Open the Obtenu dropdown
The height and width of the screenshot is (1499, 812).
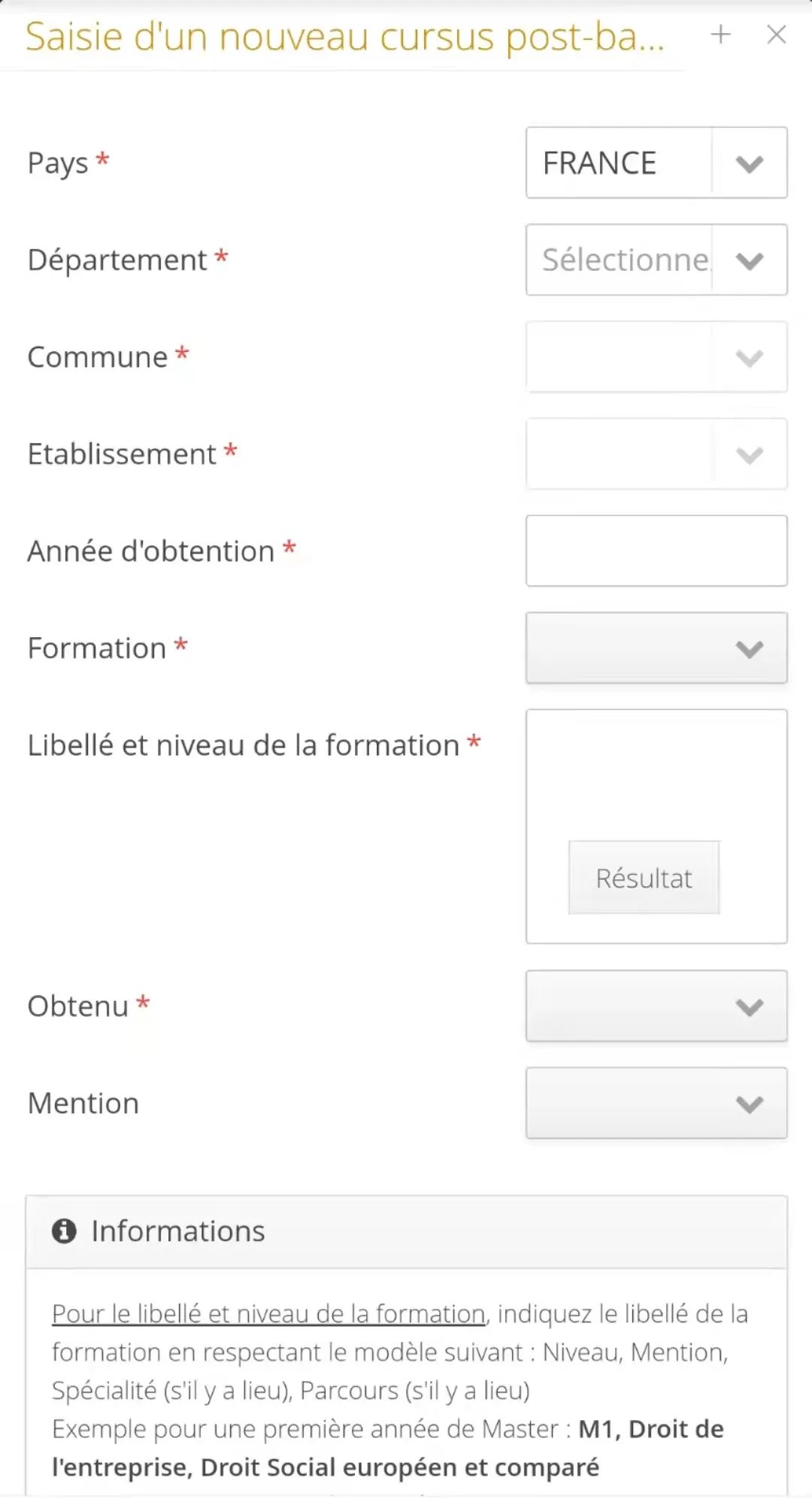click(656, 1006)
